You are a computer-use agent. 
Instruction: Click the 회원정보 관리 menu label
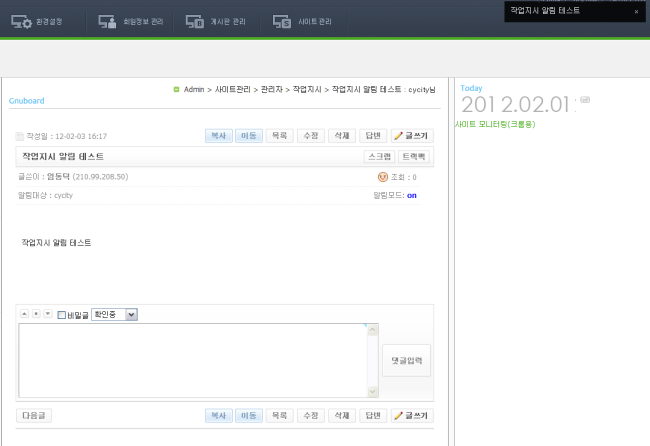tap(143, 22)
